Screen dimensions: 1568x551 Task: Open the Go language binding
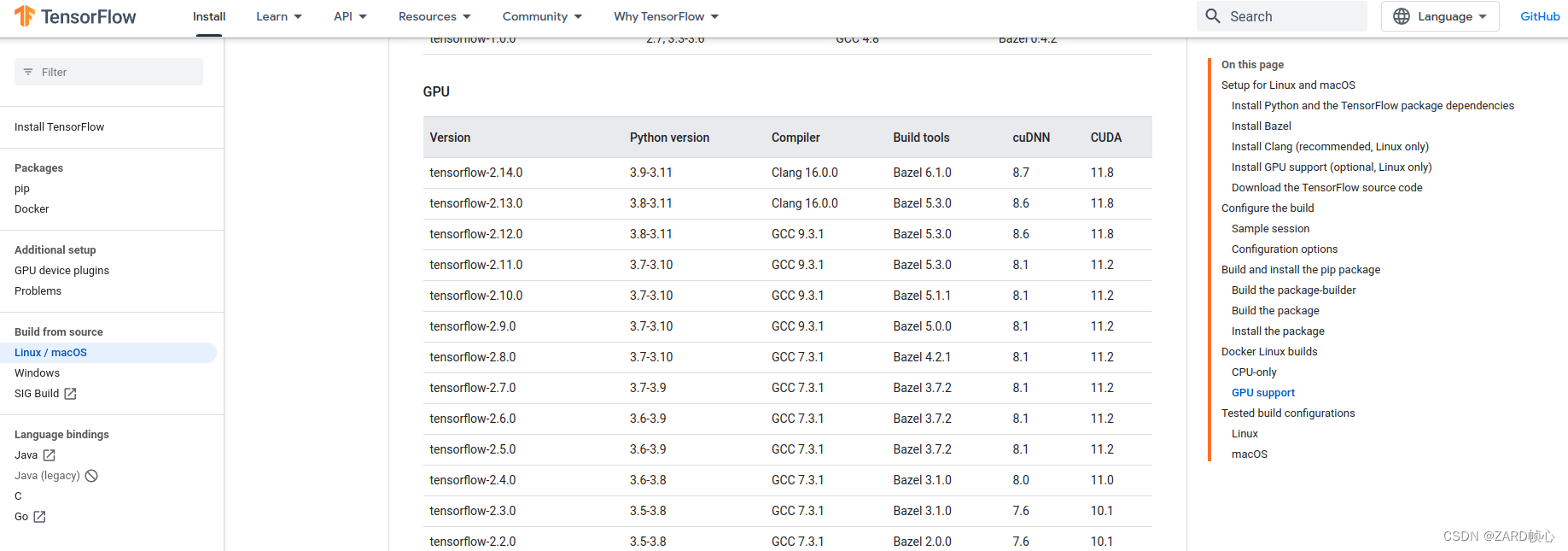tap(21, 517)
